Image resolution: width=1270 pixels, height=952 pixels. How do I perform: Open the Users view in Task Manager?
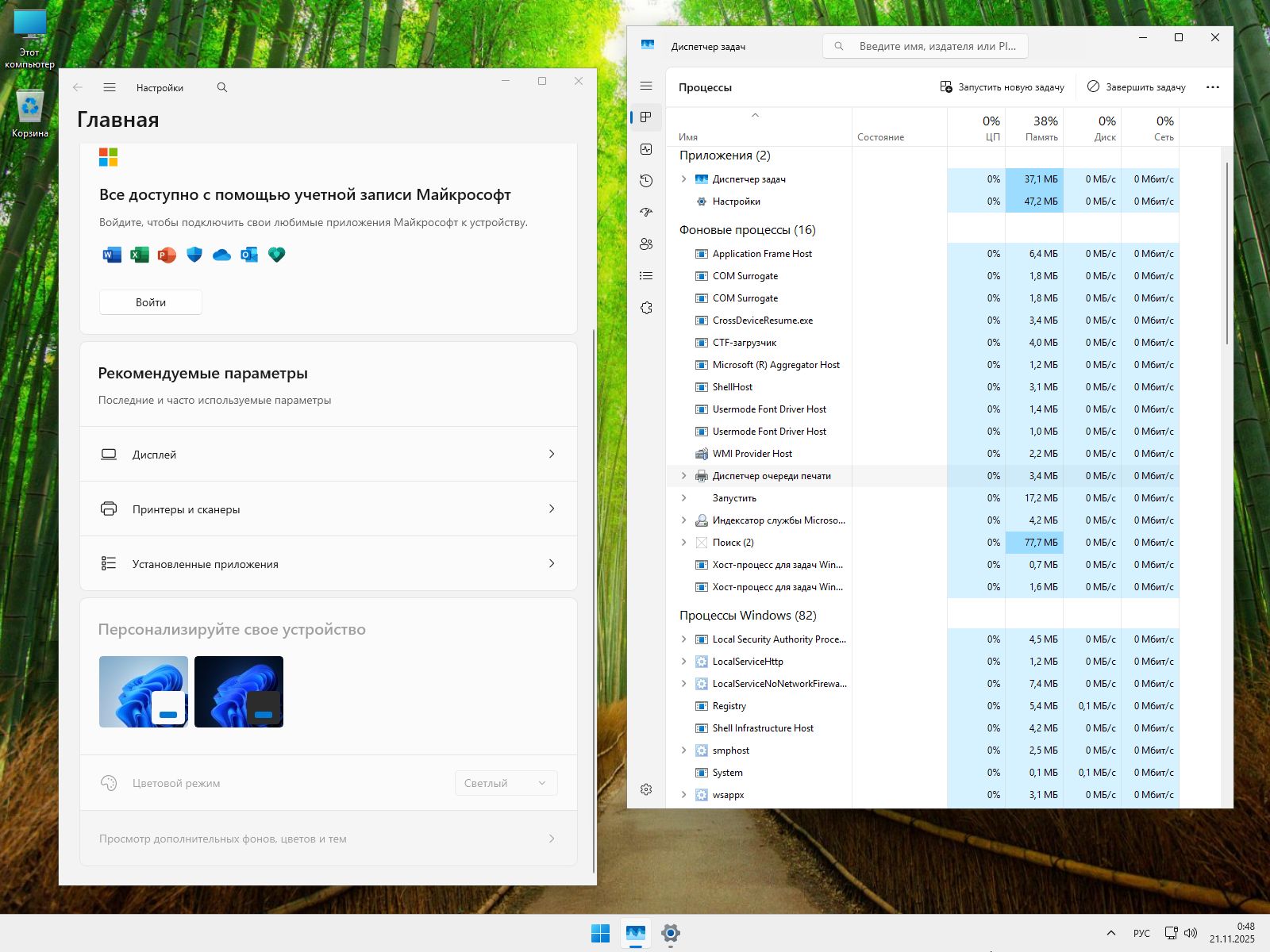(x=646, y=244)
